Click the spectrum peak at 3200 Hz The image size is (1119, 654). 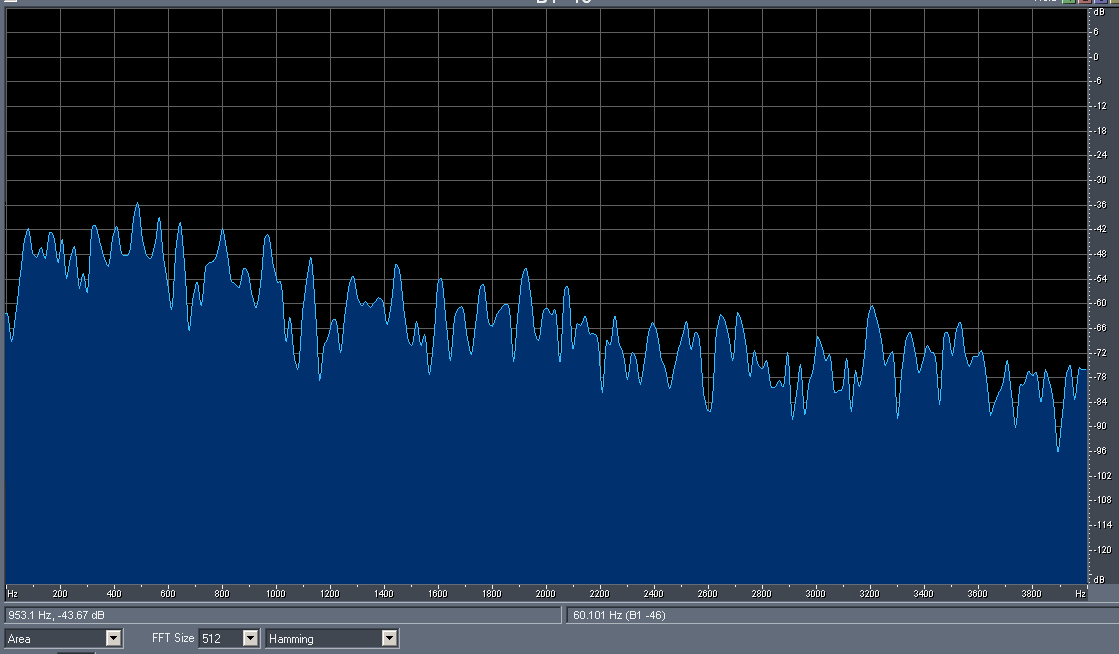coord(871,307)
